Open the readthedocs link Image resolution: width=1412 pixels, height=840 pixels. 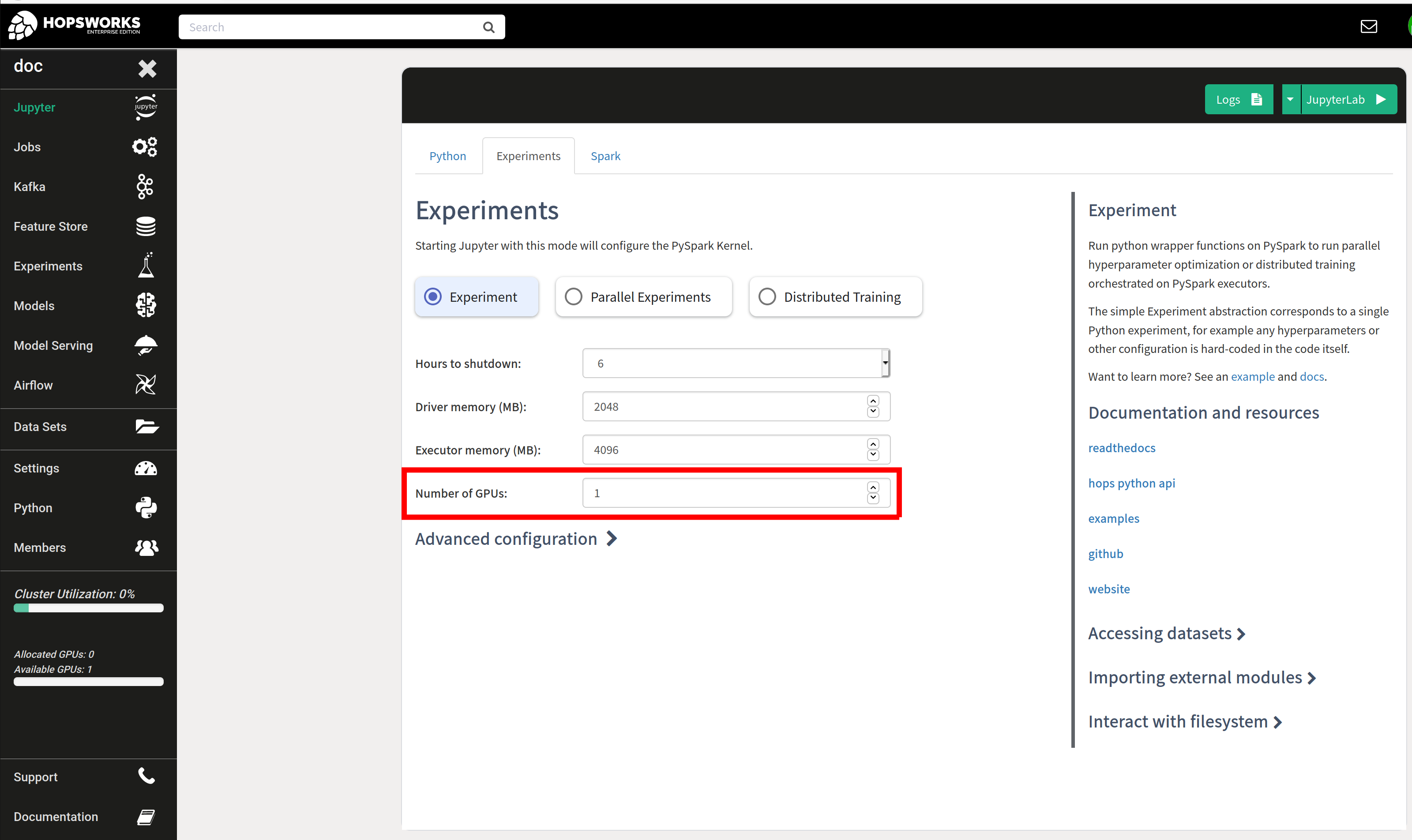click(1122, 447)
